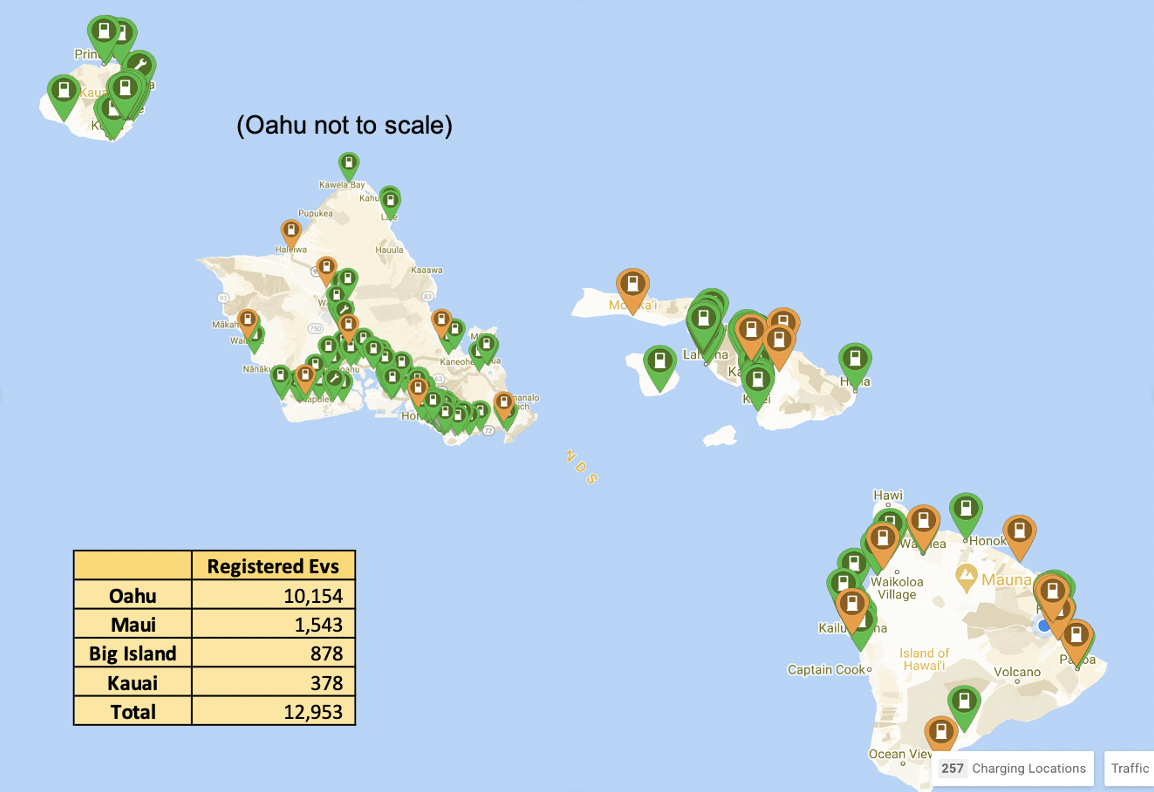The height and width of the screenshot is (792, 1154).
Task: Select the green pin near Princeville, Kauai
Action: coord(104,30)
